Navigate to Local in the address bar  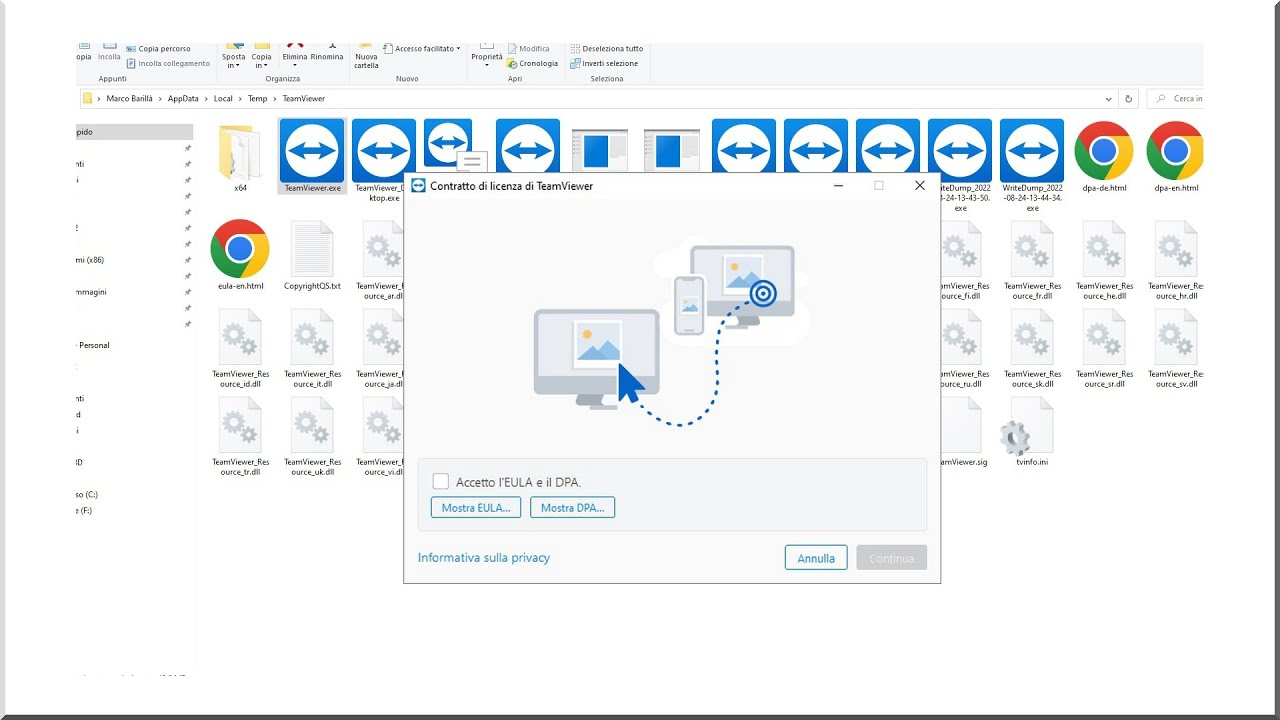(x=223, y=99)
